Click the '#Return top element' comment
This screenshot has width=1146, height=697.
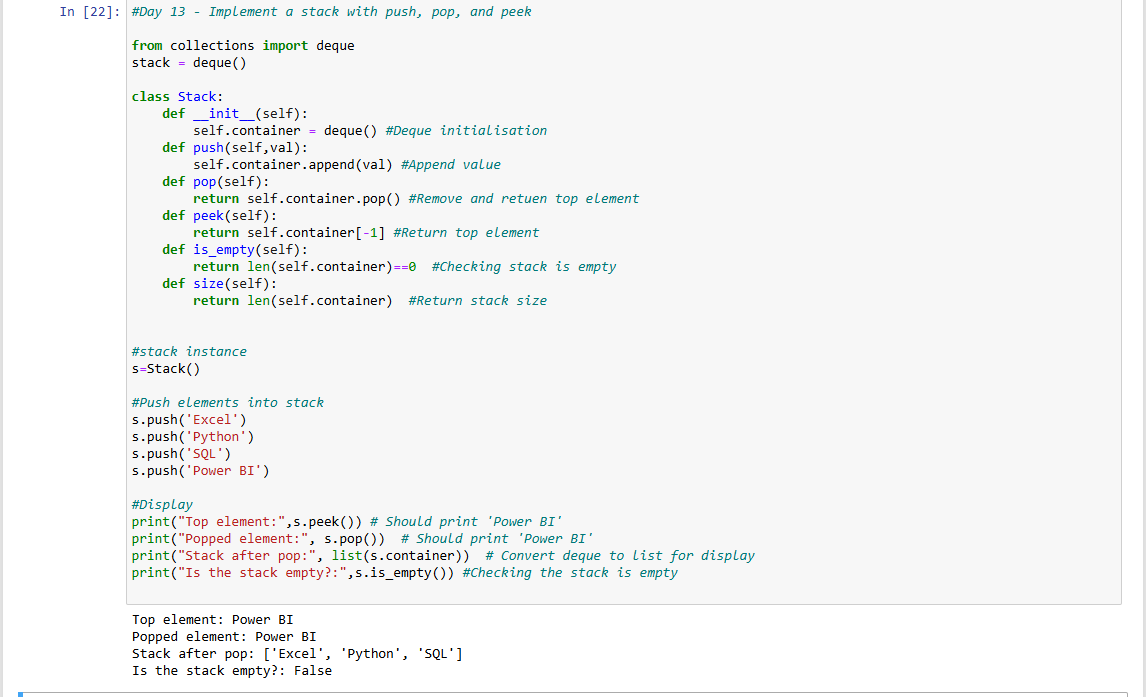tap(466, 232)
